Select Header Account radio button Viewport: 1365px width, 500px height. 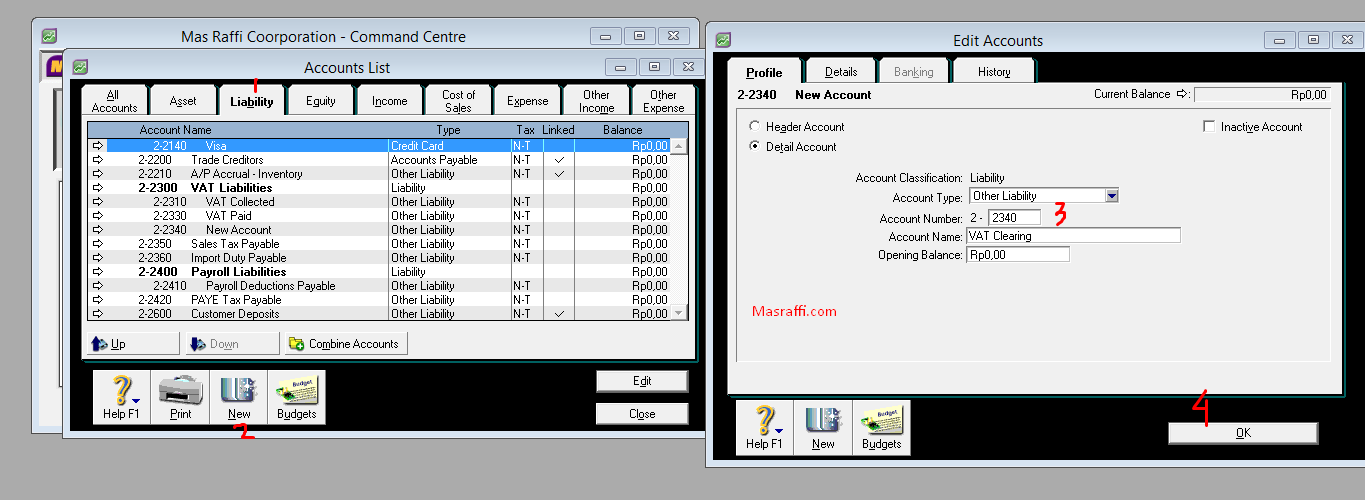[754, 127]
